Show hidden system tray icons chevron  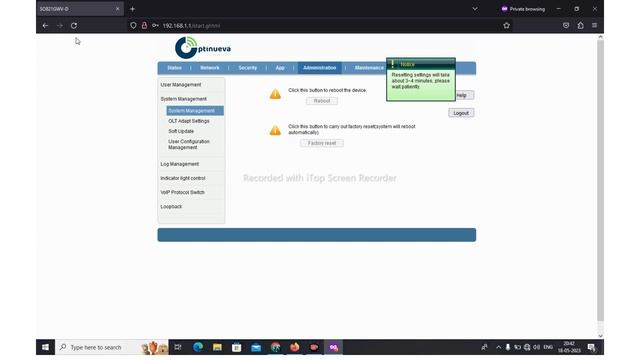tap(498, 347)
